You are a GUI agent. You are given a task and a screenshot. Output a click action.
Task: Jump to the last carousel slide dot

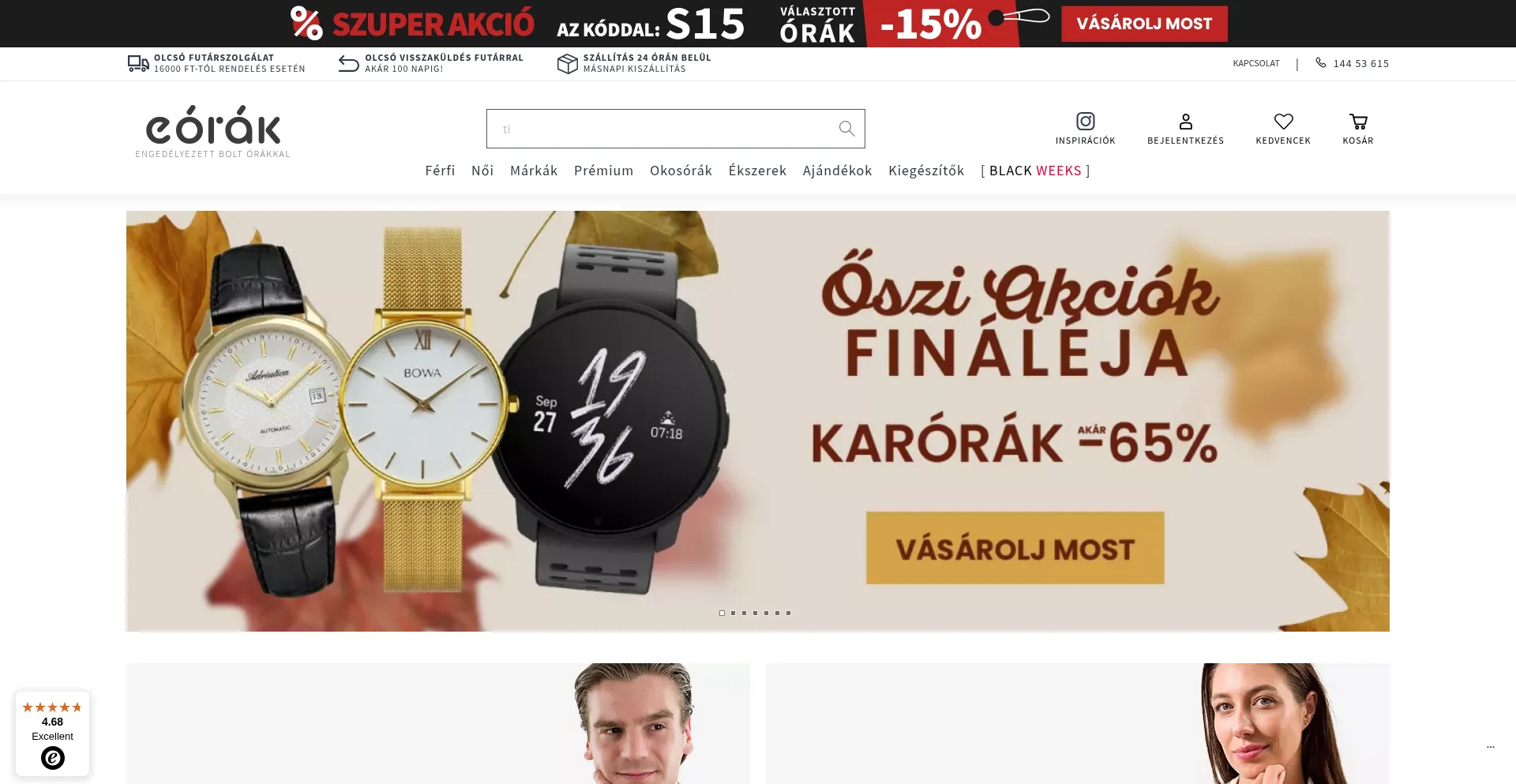coord(788,613)
